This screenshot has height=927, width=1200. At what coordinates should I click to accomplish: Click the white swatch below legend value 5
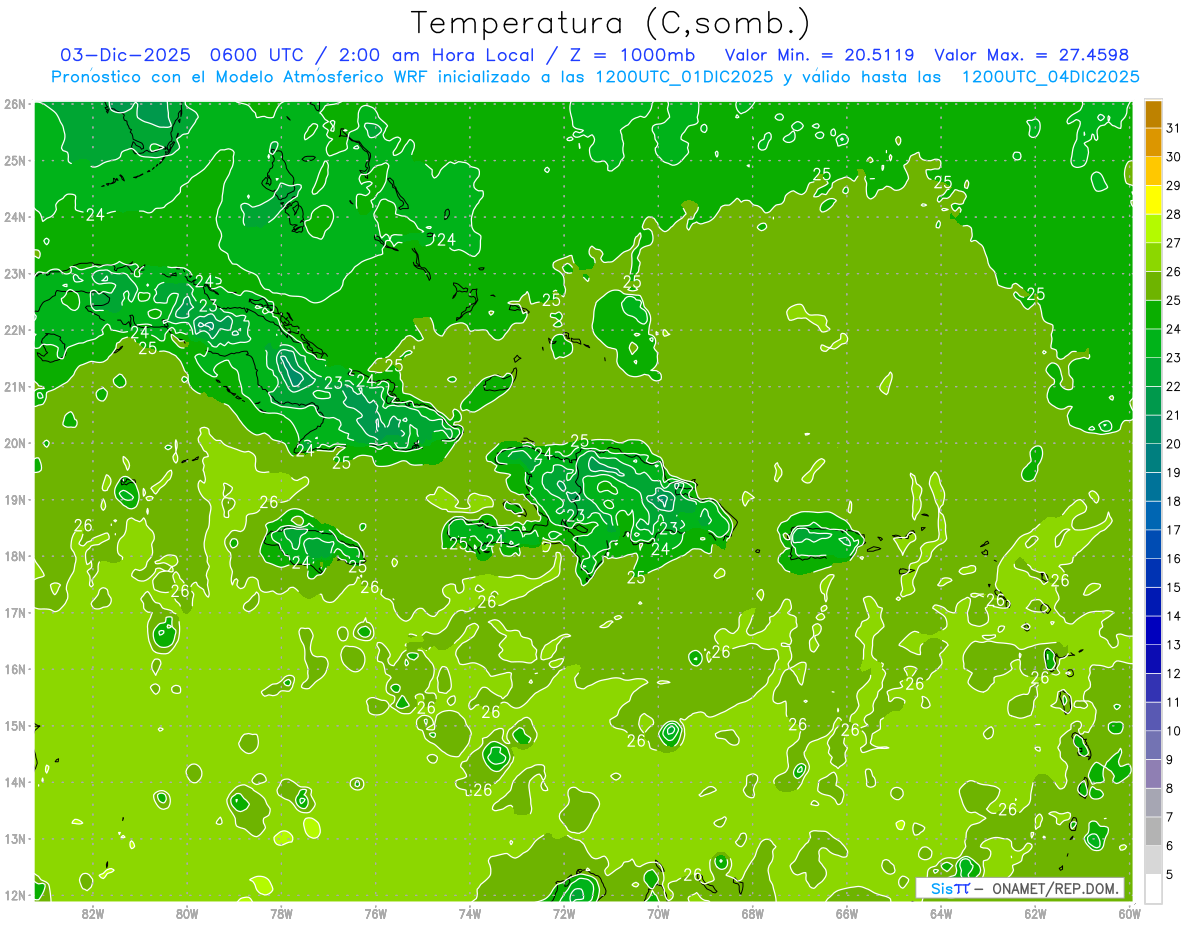coord(1153,887)
